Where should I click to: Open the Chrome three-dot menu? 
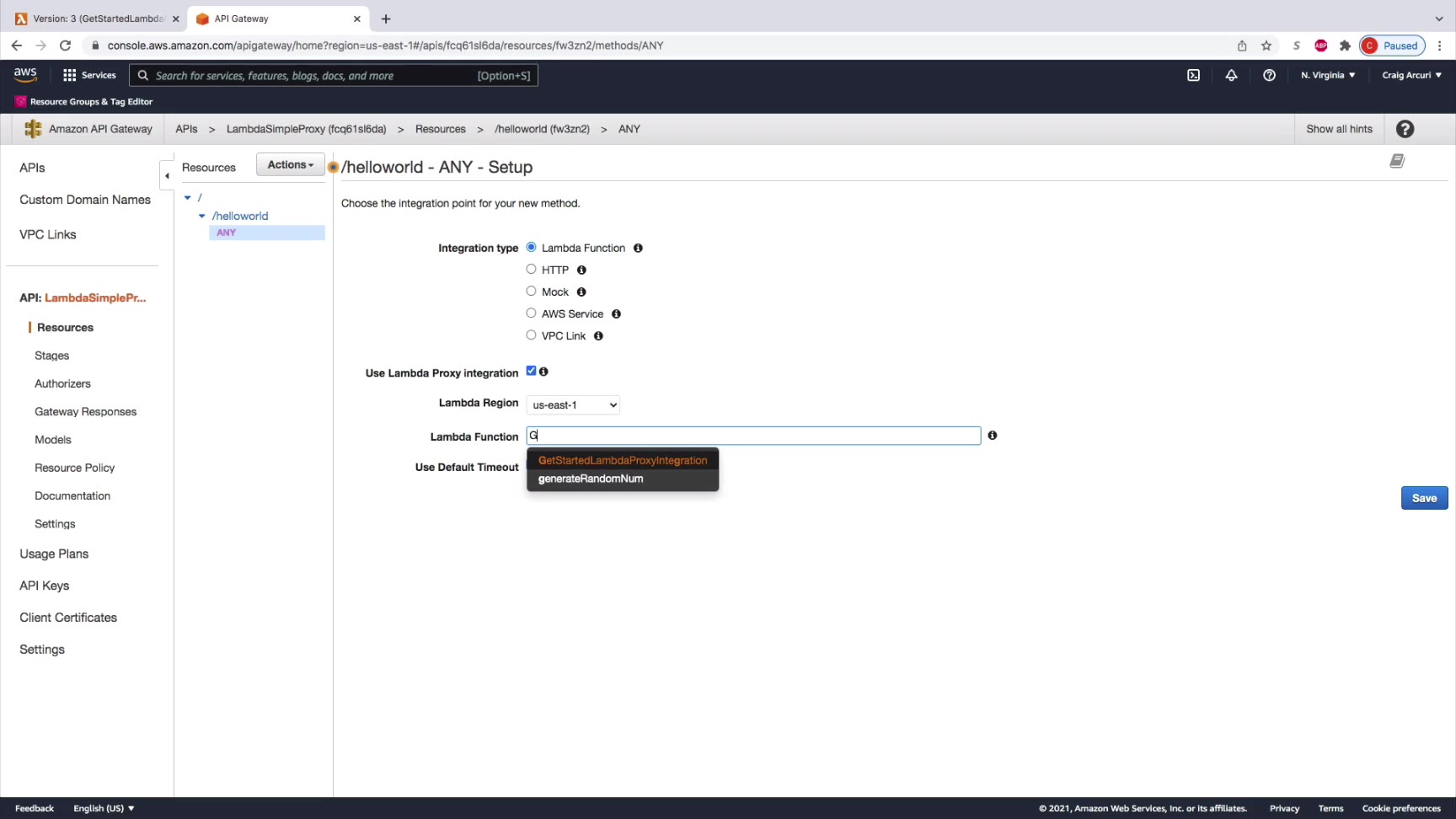click(x=1440, y=45)
